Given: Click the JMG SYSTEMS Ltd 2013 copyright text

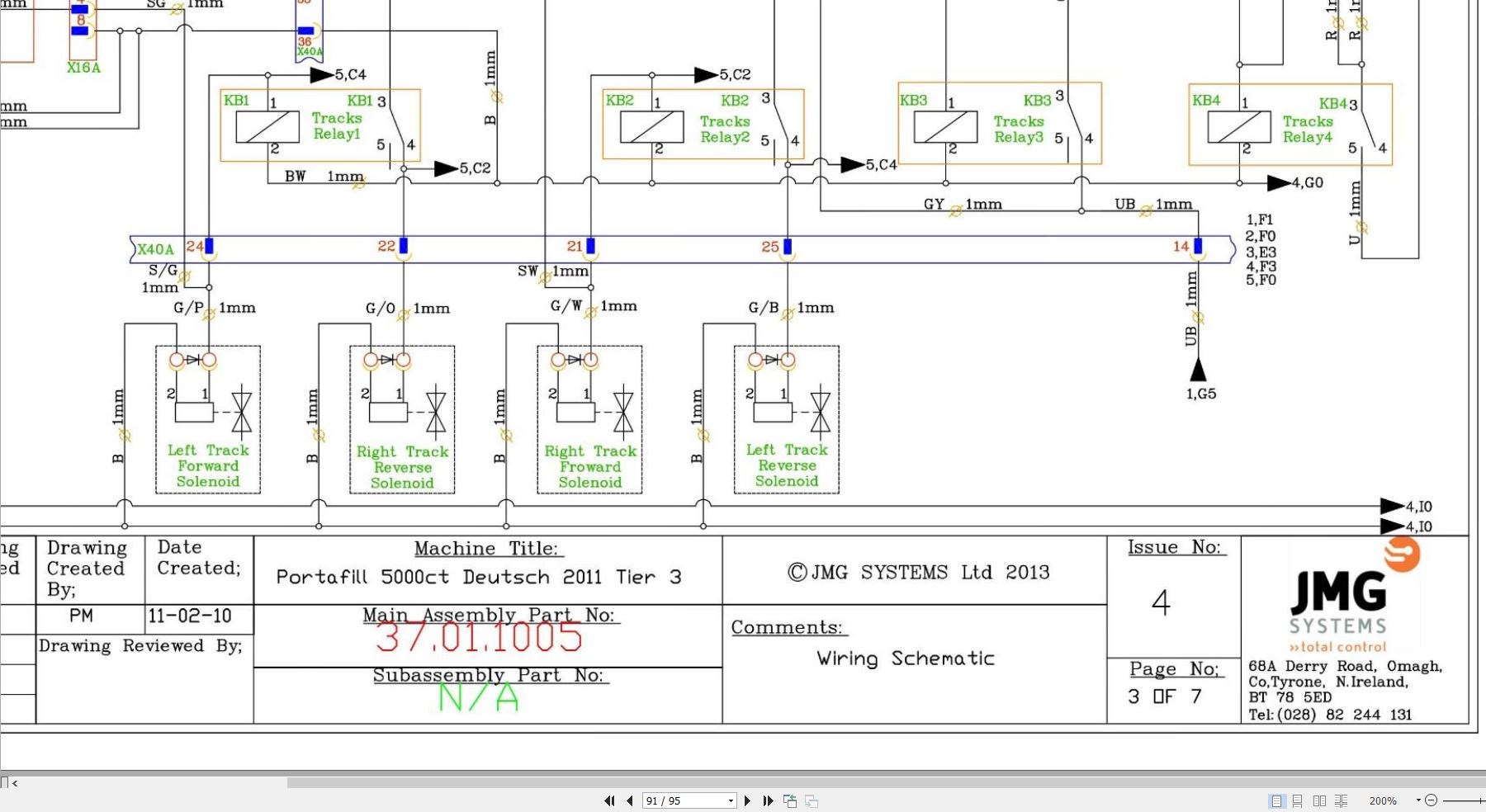Looking at the screenshot, I should (x=918, y=572).
